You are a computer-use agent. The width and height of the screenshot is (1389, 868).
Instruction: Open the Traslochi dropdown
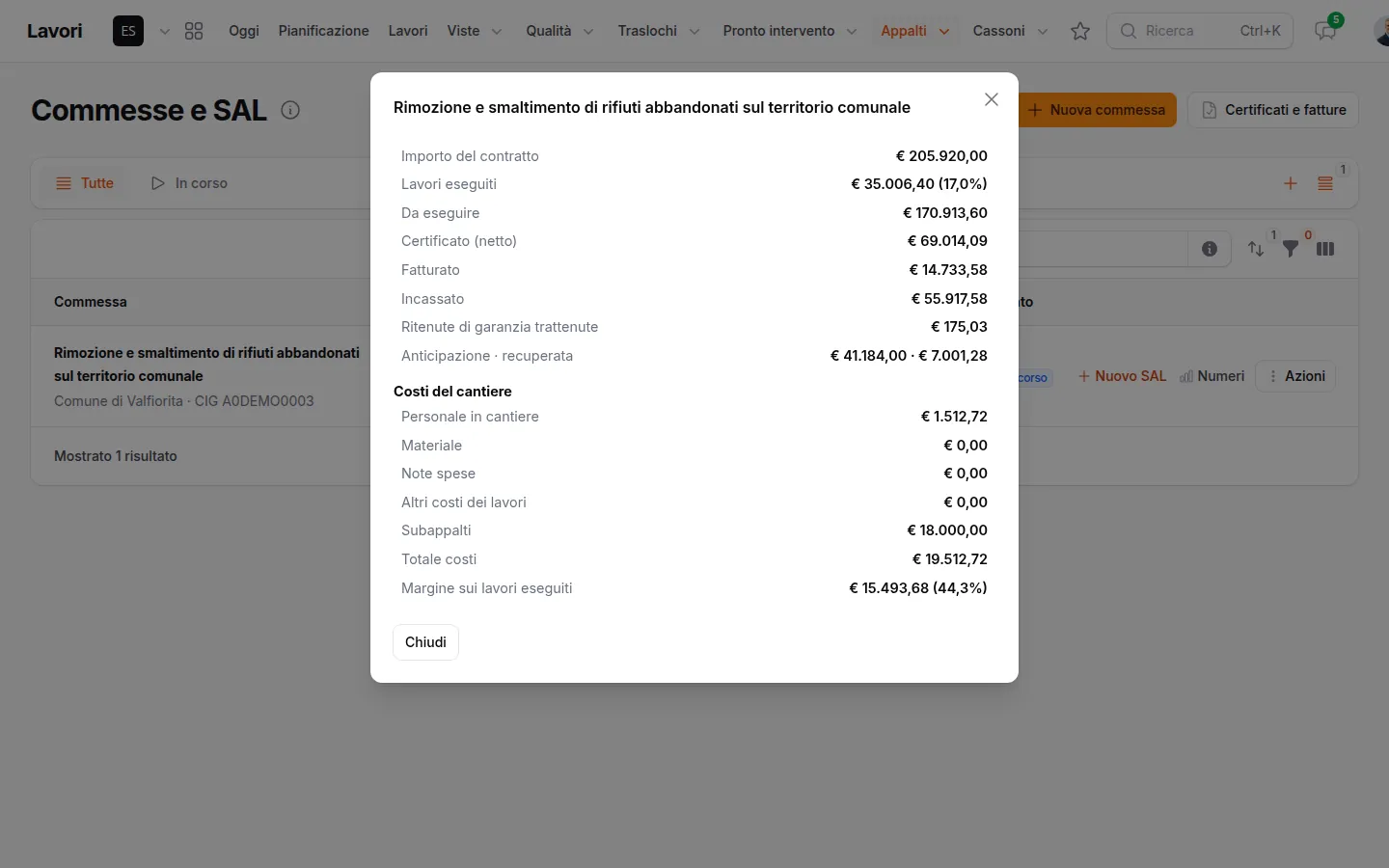[659, 31]
